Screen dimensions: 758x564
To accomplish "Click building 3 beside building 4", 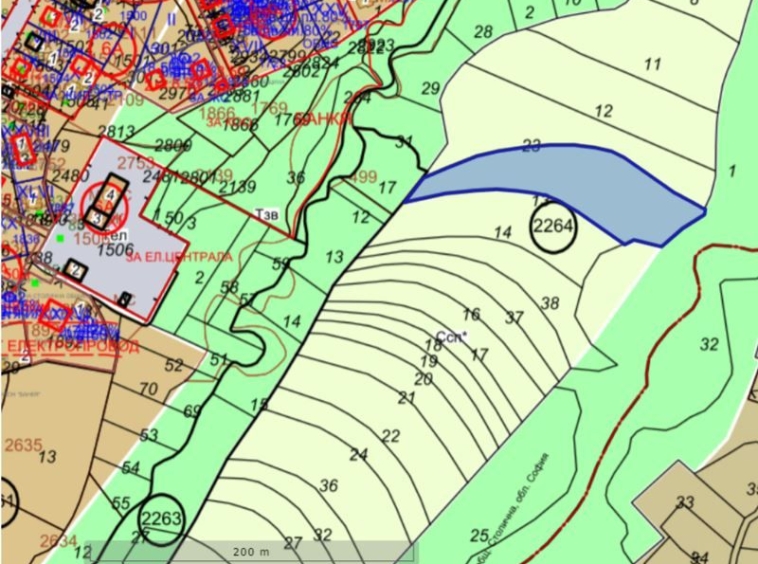I will click(x=98, y=219).
